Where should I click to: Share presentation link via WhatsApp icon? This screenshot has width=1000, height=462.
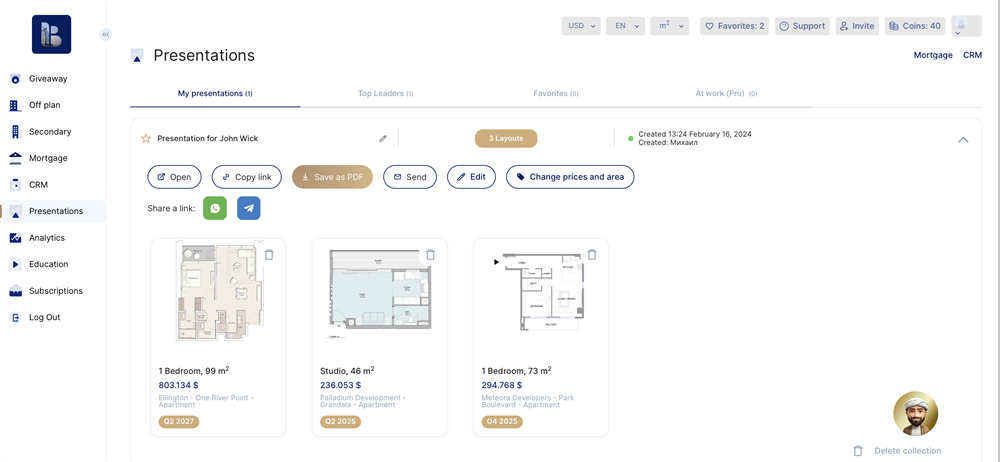215,208
